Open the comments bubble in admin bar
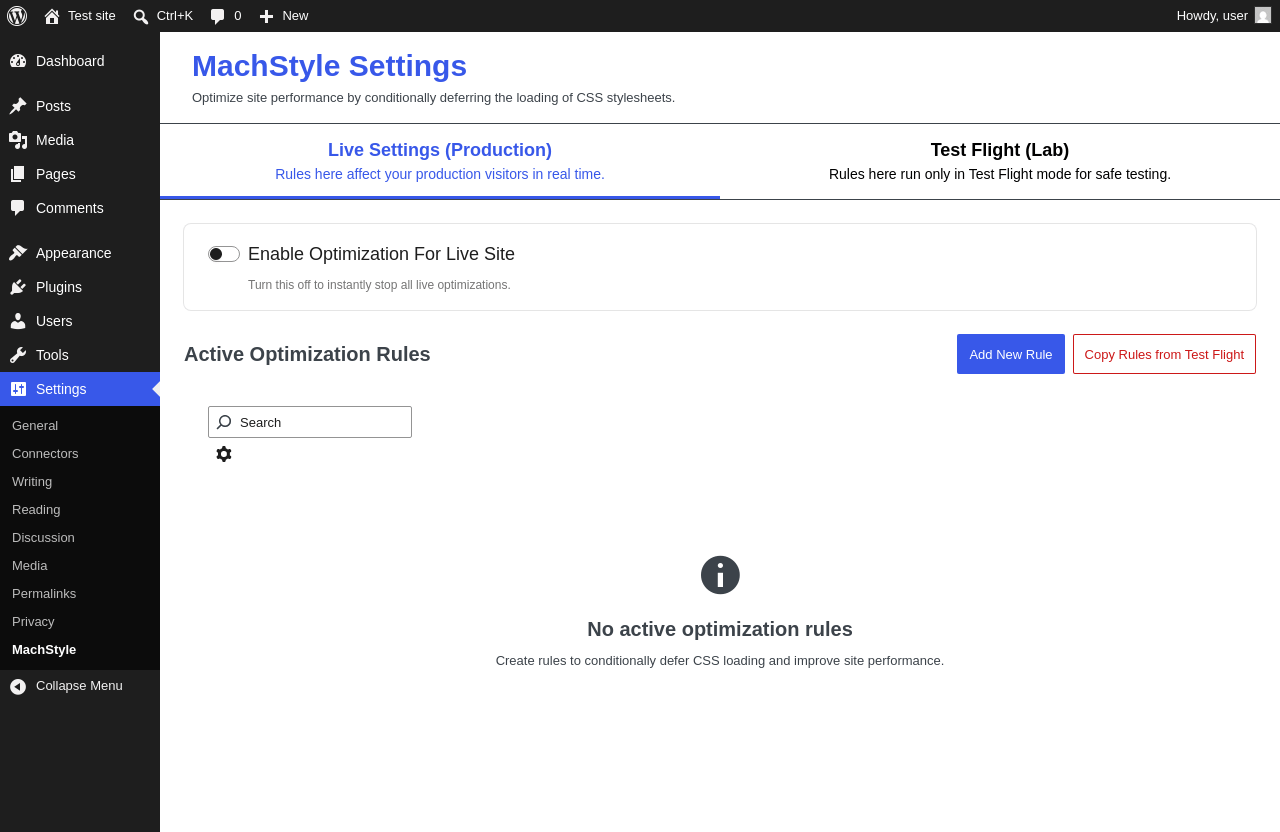This screenshot has height=832, width=1280. point(225,16)
